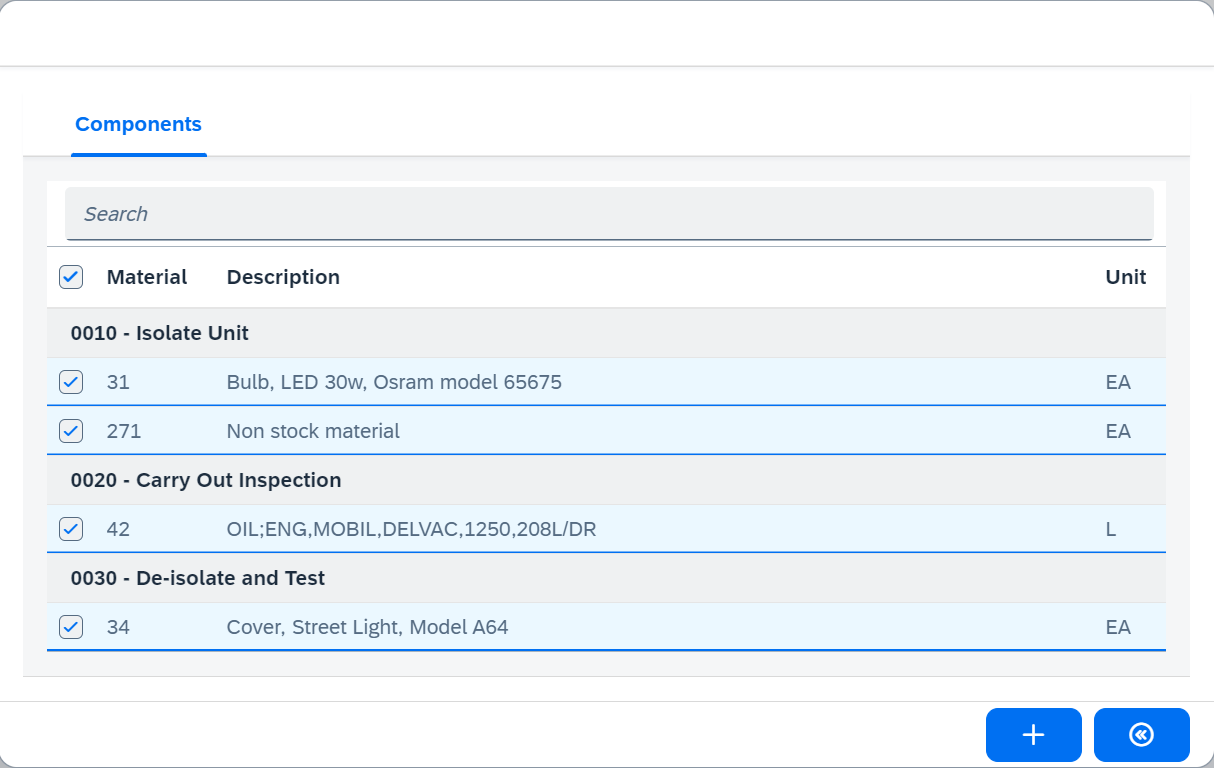Click the unit EA in Non stock material row
Screen dimensions: 1214x768
1118,431
